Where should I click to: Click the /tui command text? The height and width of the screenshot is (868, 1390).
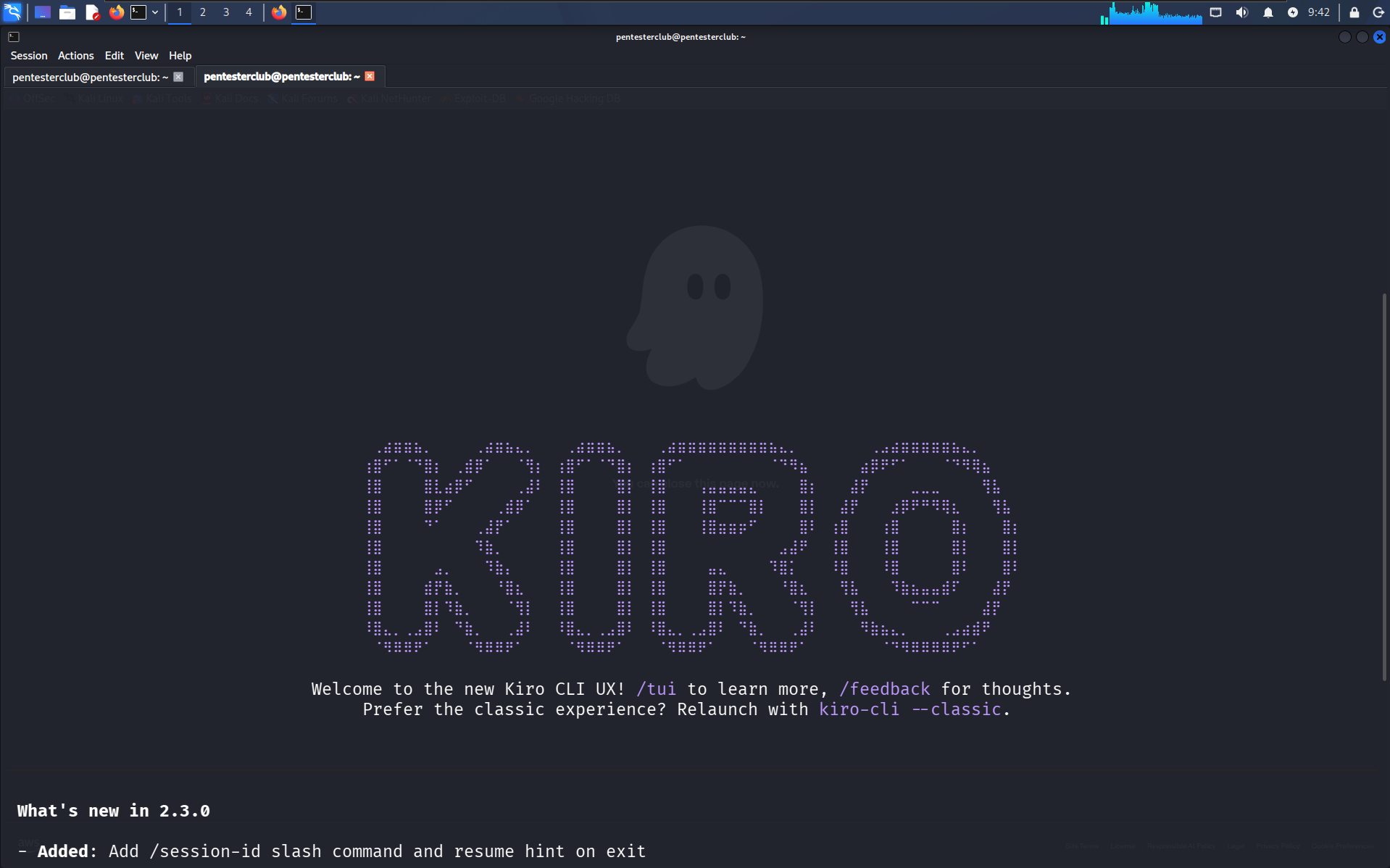tap(657, 689)
